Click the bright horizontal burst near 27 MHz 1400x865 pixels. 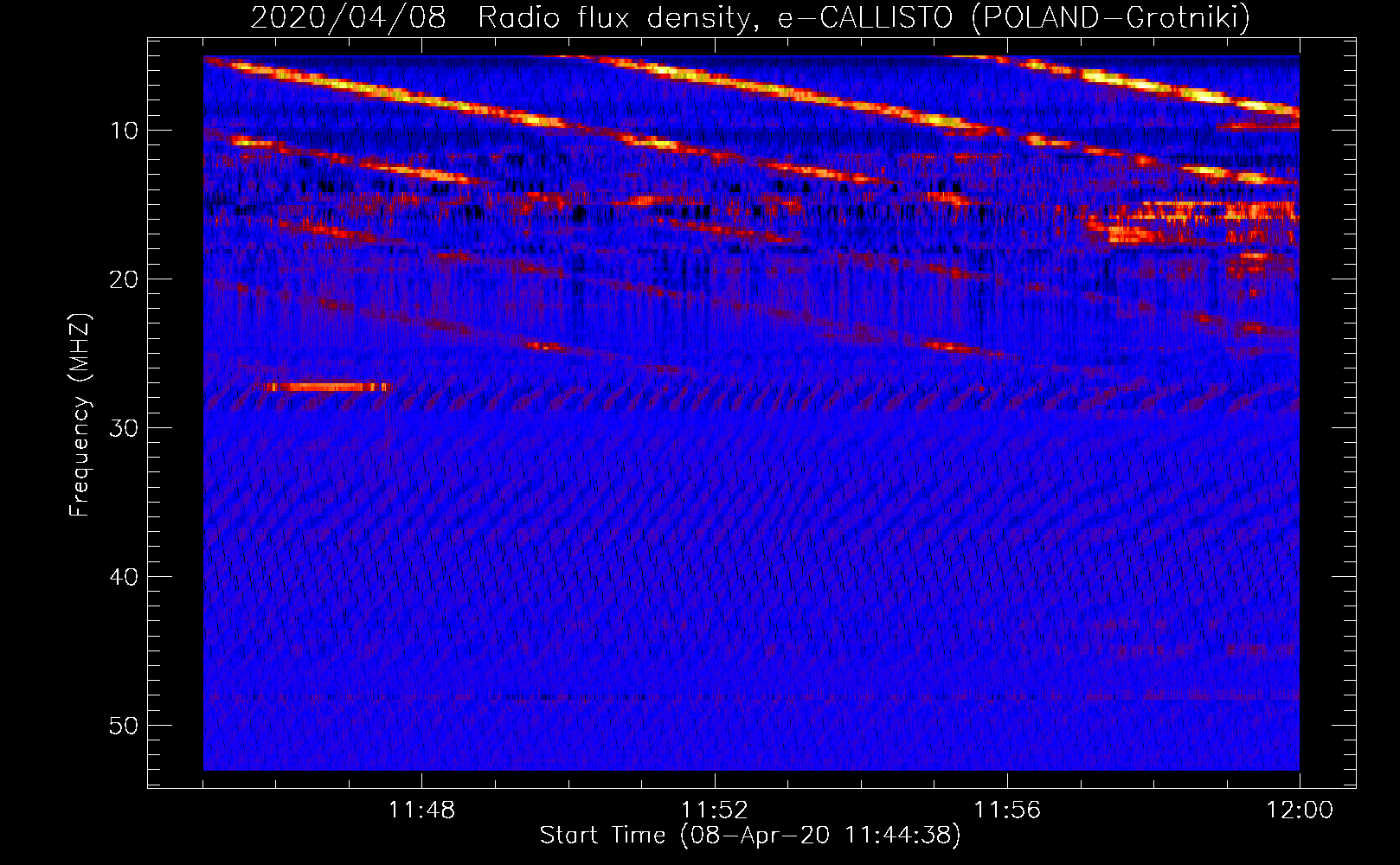coord(328,387)
